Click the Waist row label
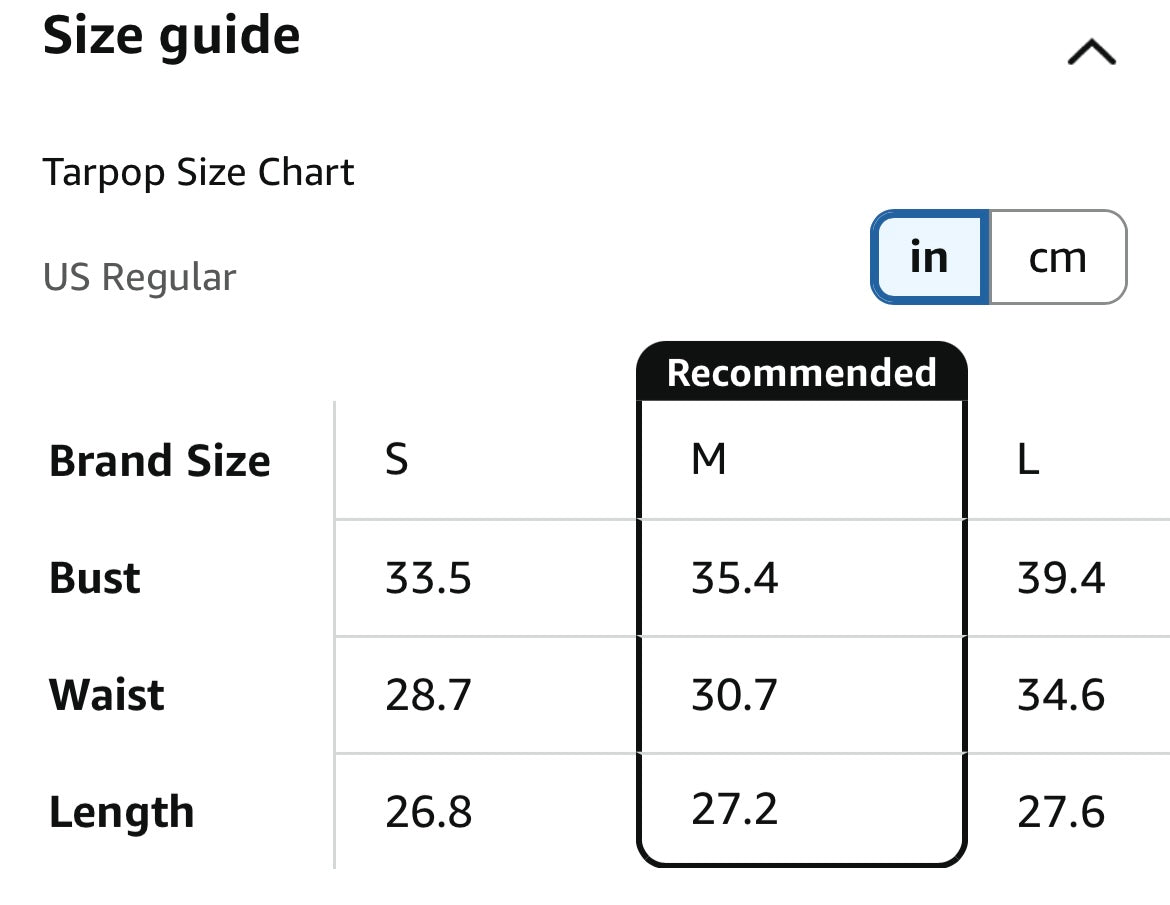This screenshot has height=905, width=1170. (107, 695)
